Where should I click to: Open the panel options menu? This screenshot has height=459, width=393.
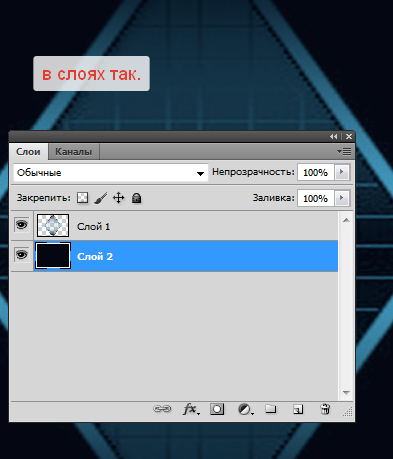(x=344, y=152)
